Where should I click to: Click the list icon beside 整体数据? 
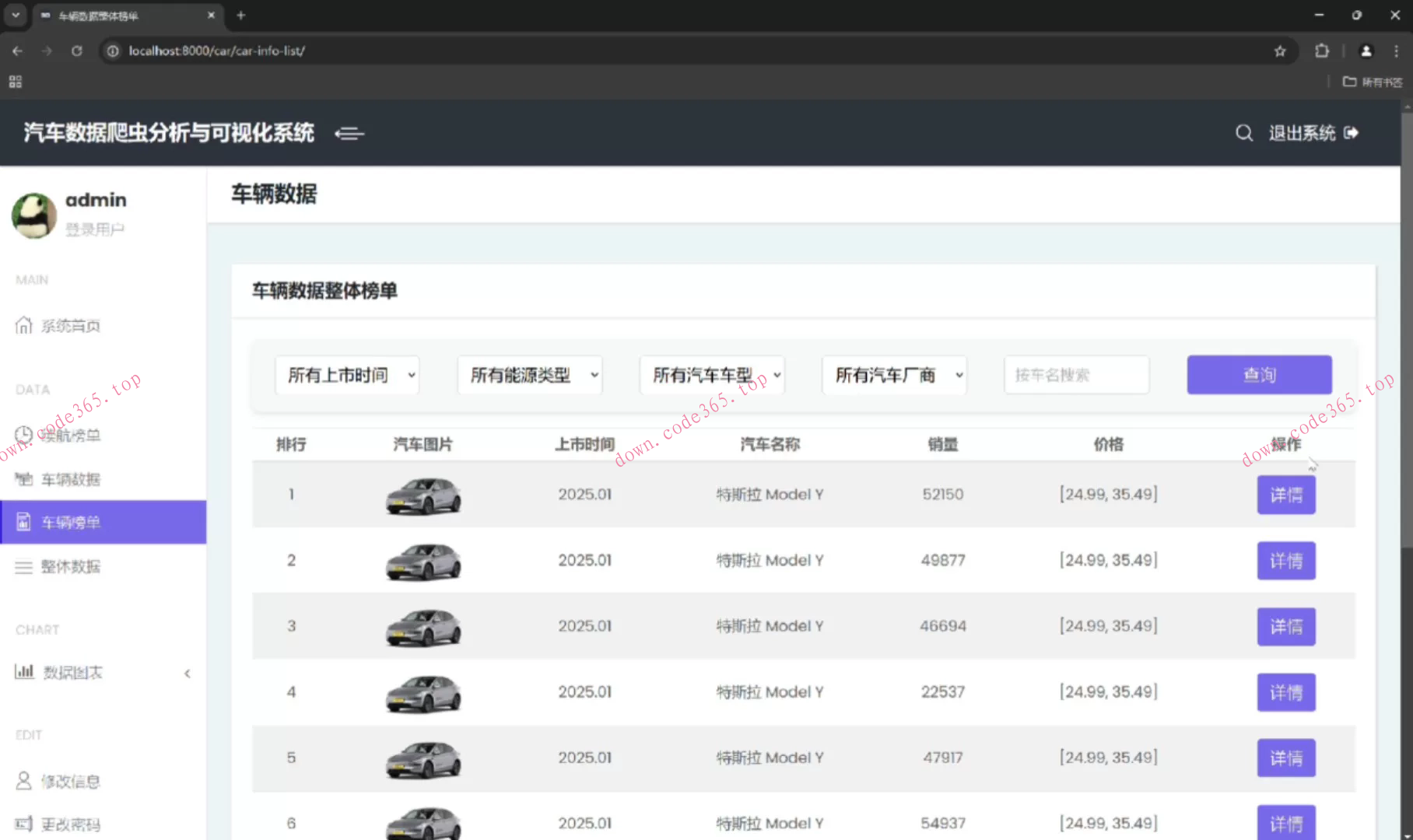click(23, 567)
